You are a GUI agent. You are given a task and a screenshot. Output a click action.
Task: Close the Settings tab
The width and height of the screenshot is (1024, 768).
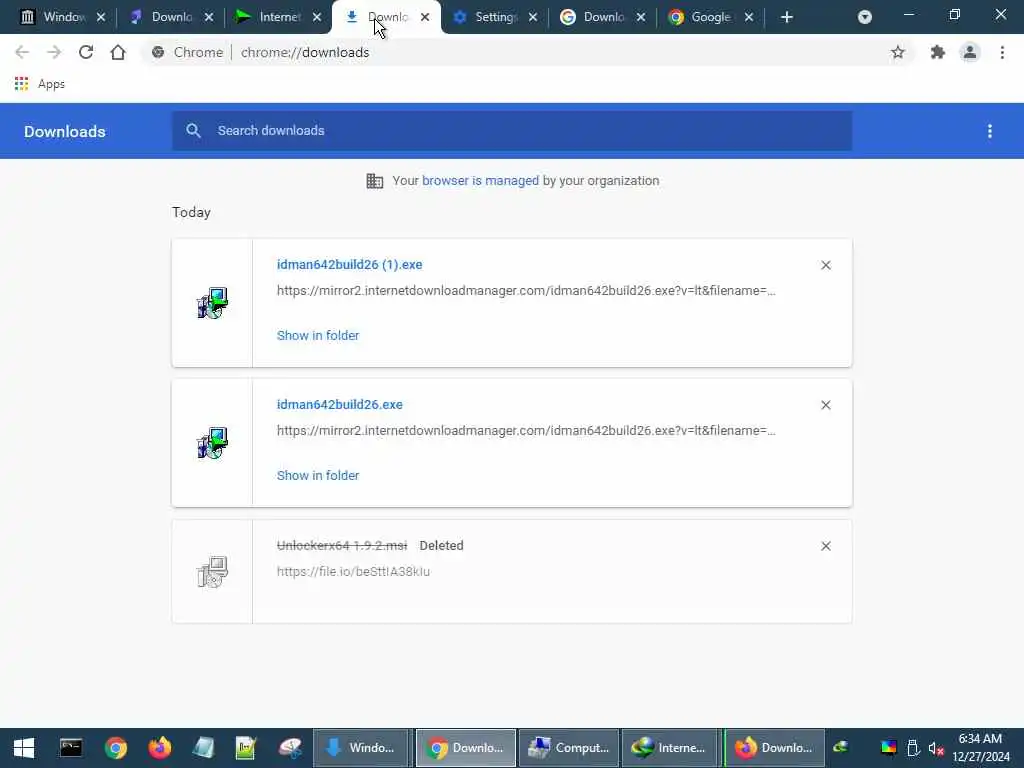click(x=533, y=17)
